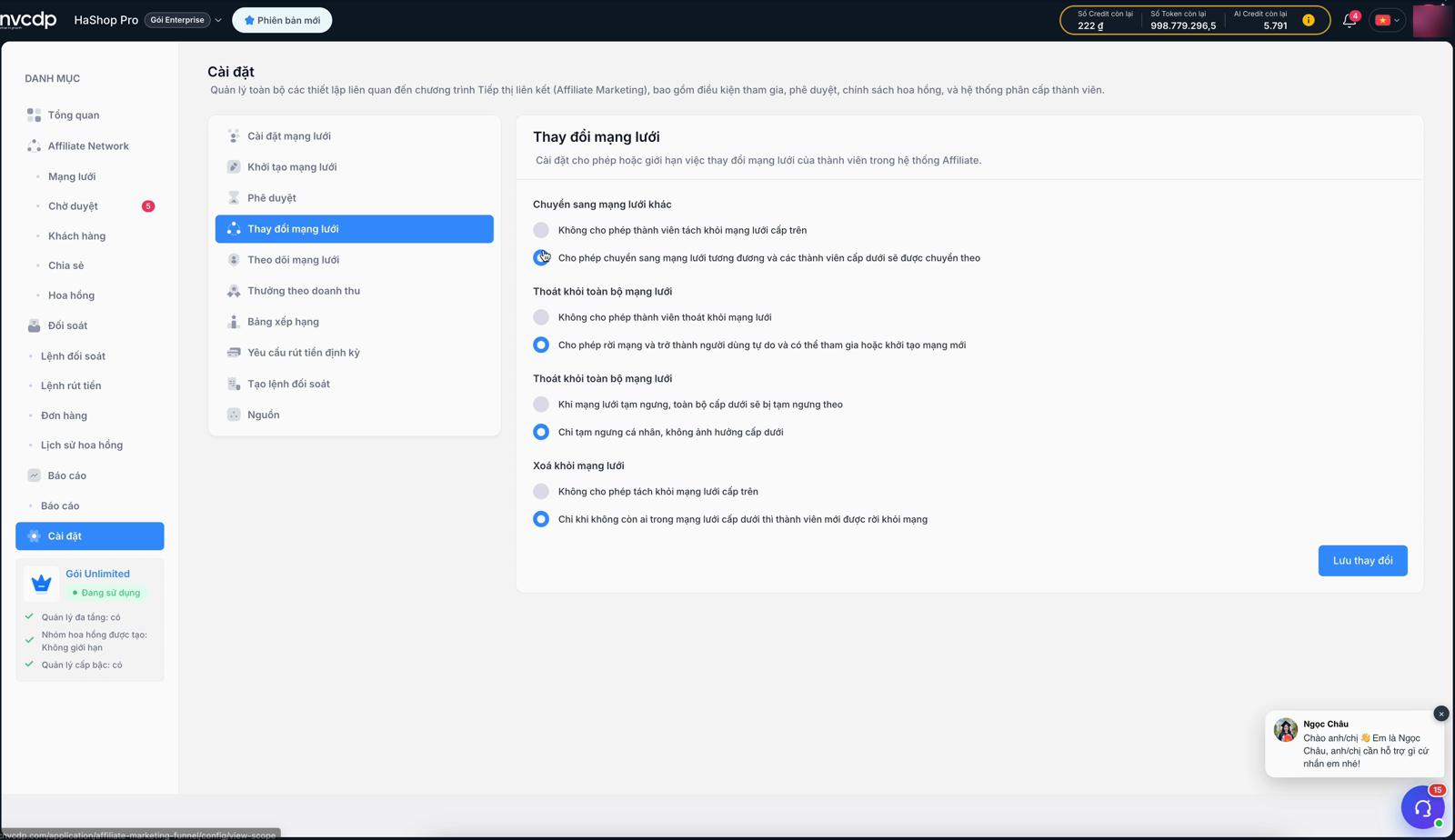Click the Khởi tạo mạng lưới icon
Viewport: 1455px width, 840px height.
[234, 167]
